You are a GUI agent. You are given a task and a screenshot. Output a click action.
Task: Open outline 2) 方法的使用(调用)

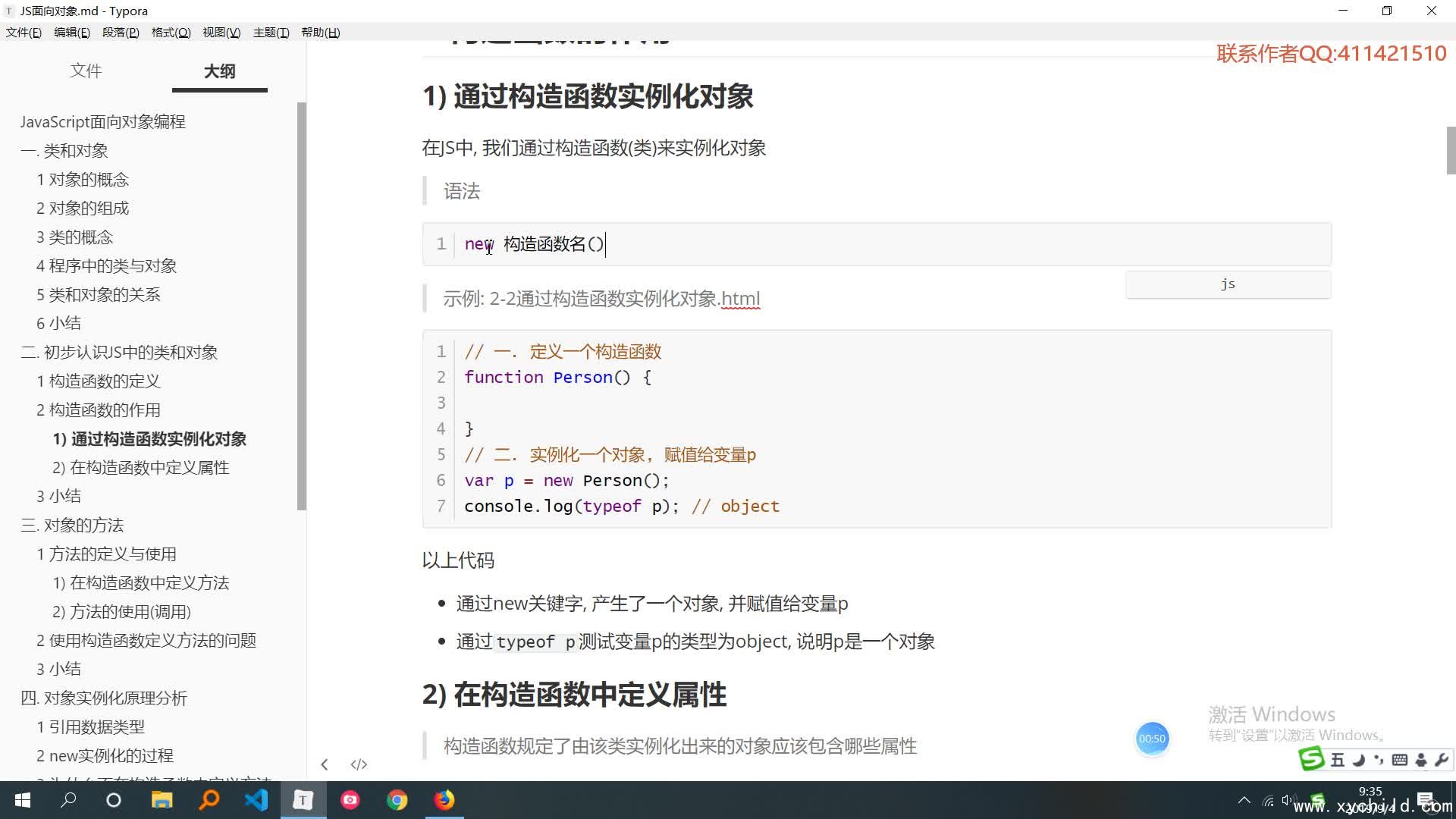point(121,612)
